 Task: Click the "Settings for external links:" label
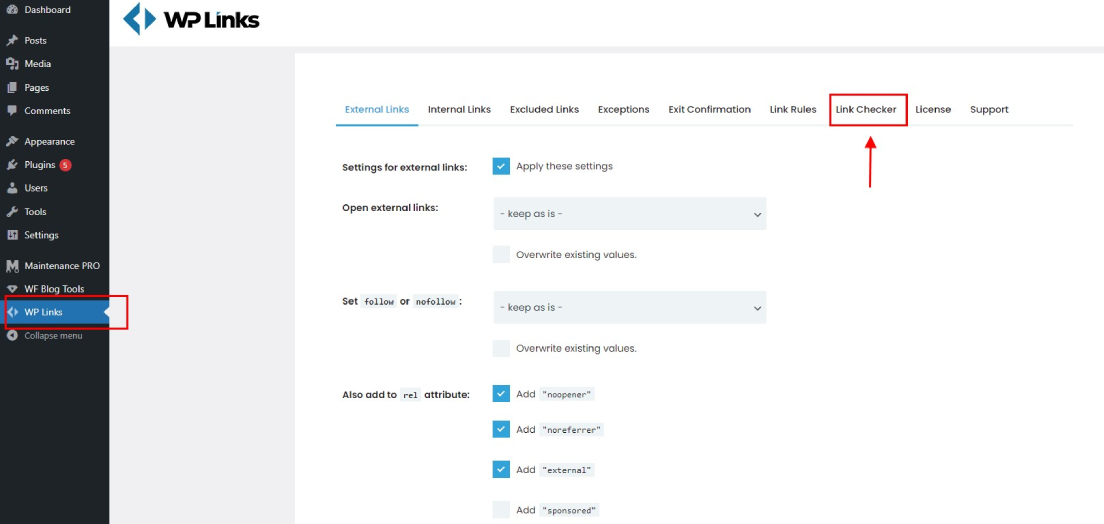point(404,168)
